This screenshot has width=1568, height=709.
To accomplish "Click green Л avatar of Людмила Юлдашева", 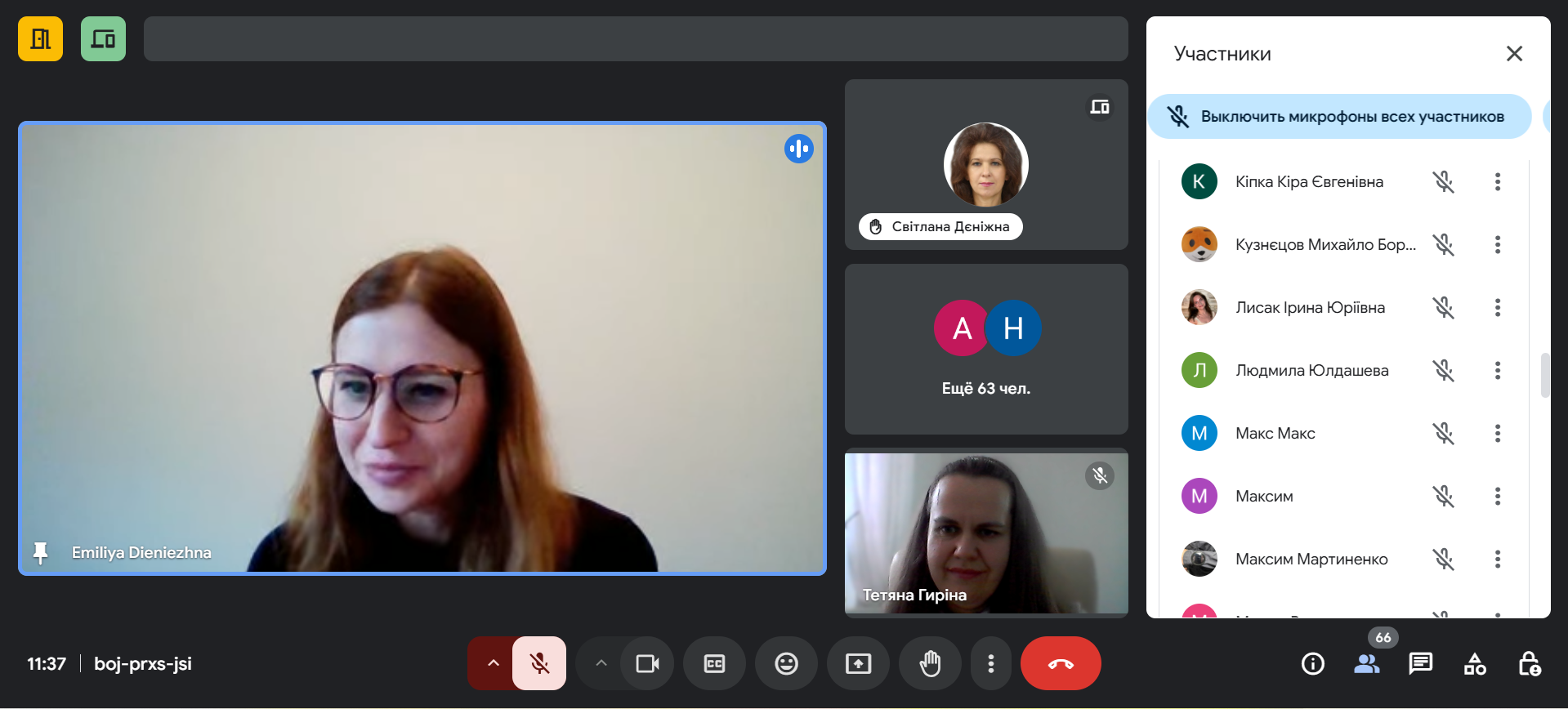I will pos(1199,370).
